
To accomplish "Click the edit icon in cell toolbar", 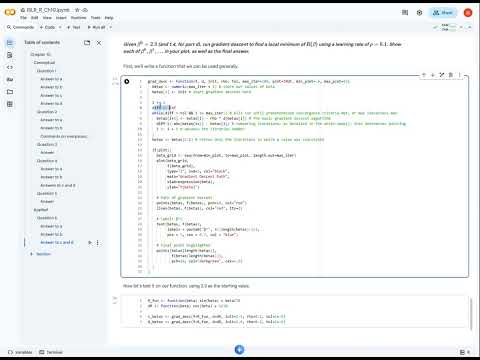I will pyautogui.click(x=442, y=75).
